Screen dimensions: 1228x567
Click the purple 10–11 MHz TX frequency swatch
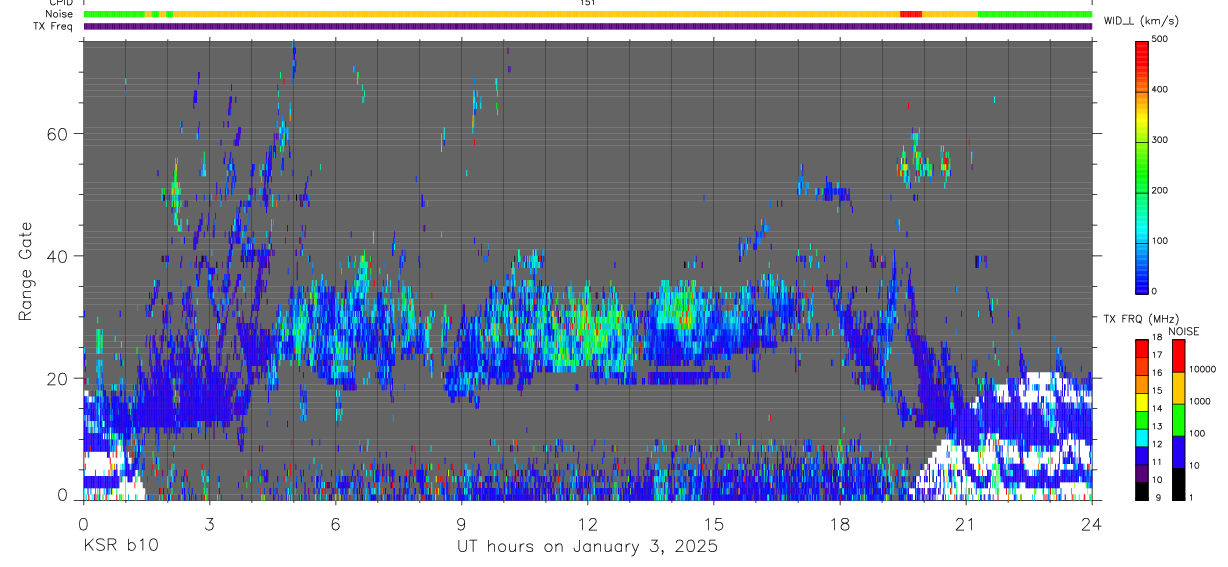tap(1142, 472)
